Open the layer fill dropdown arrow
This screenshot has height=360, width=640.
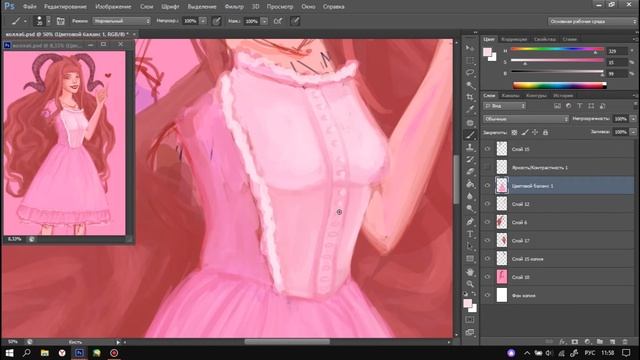(633, 132)
